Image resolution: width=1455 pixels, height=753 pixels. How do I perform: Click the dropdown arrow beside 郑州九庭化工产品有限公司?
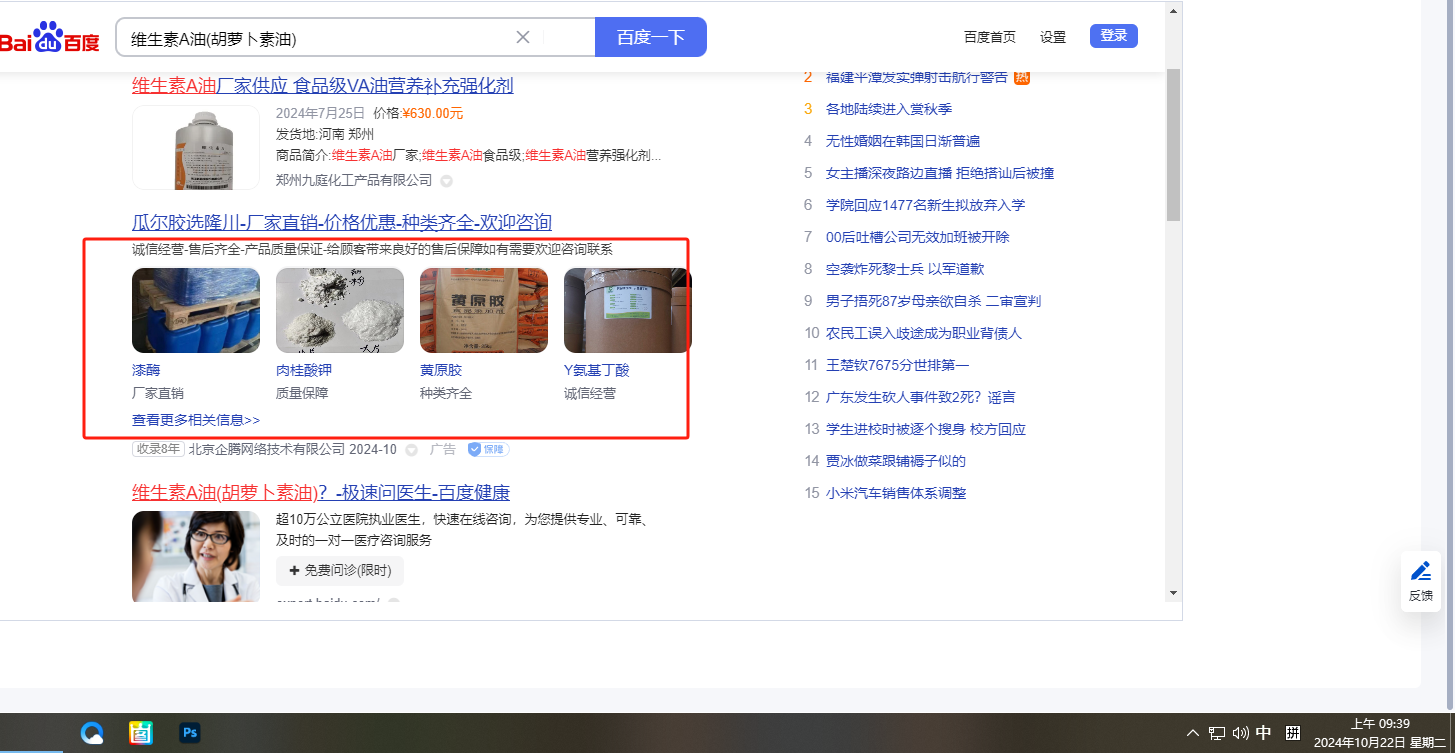tap(447, 181)
